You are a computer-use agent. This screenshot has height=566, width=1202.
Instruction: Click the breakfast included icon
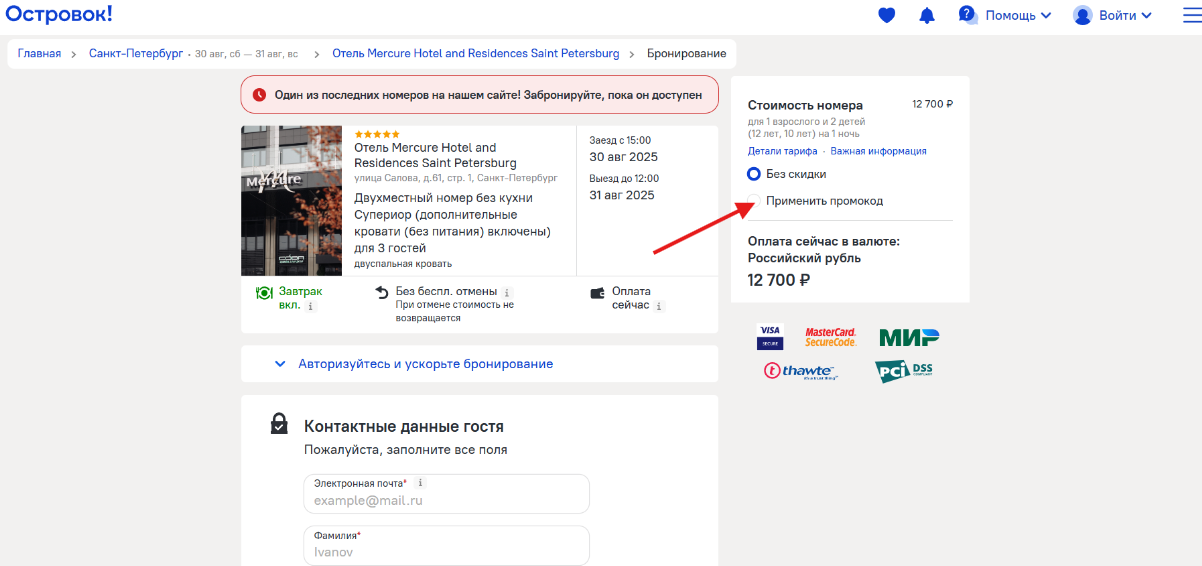(264, 293)
